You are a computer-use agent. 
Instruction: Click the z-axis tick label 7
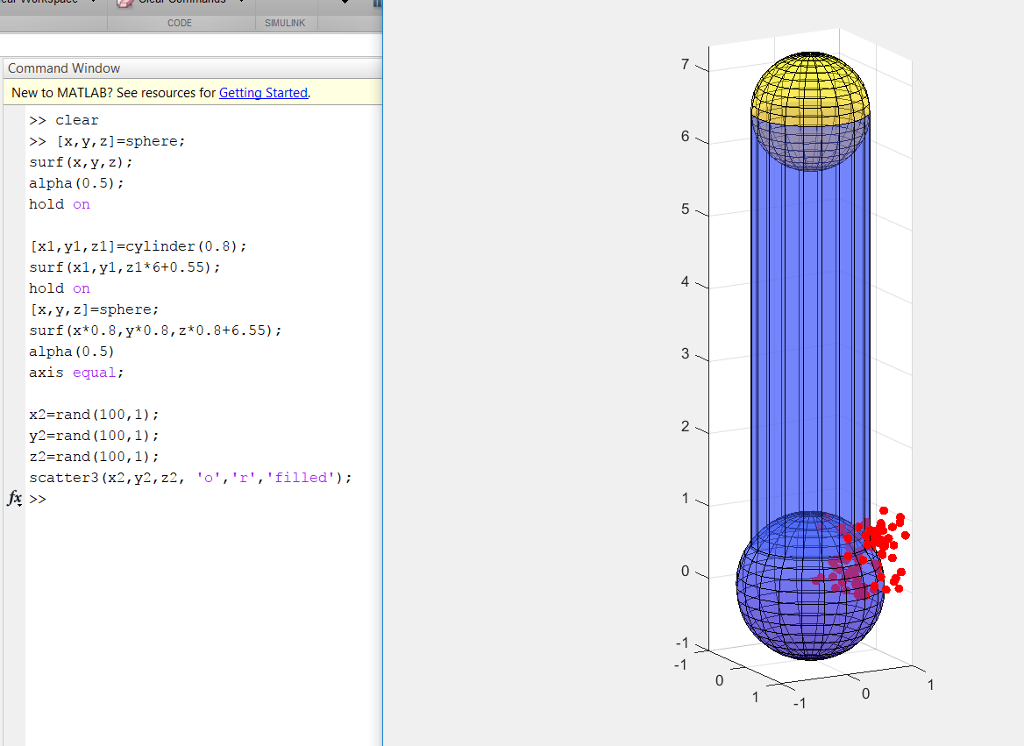684,64
